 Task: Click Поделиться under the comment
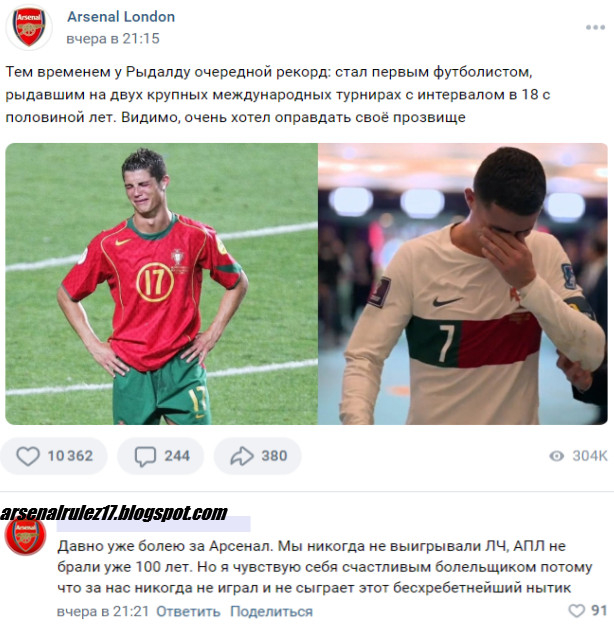coord(271,612)
